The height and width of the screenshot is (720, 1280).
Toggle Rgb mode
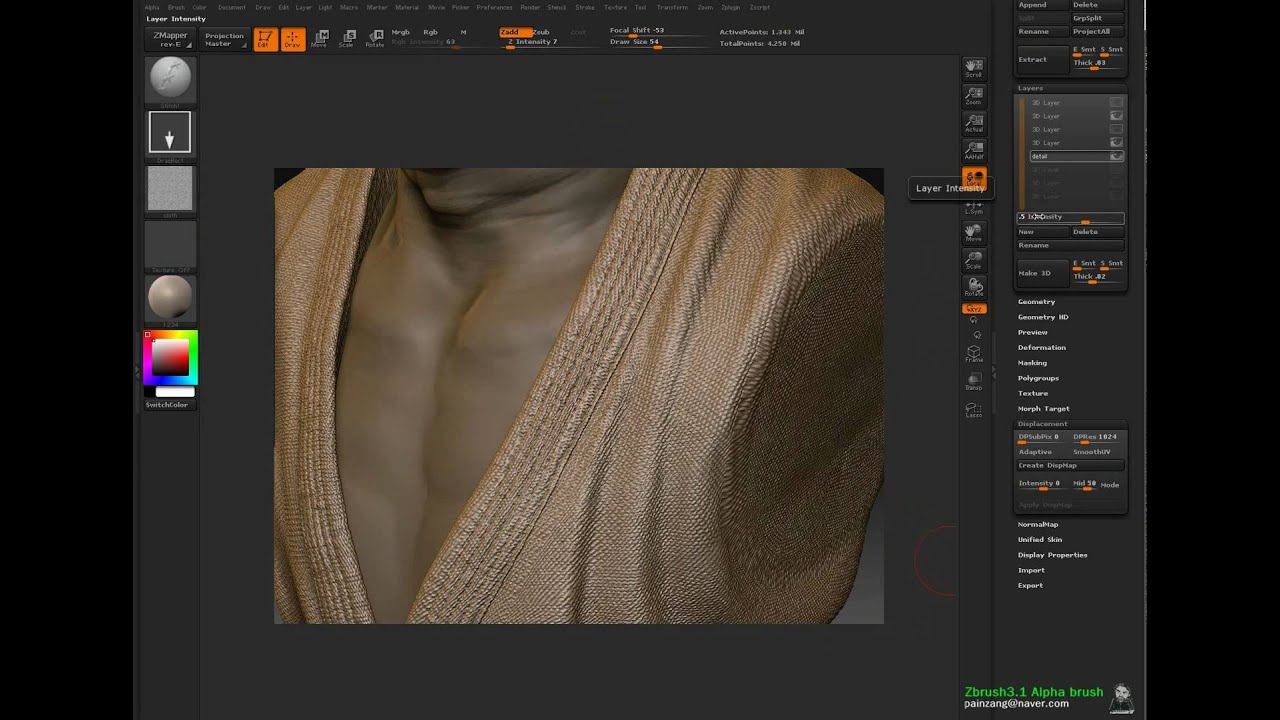pyautogui.click(x=430, y=32)
